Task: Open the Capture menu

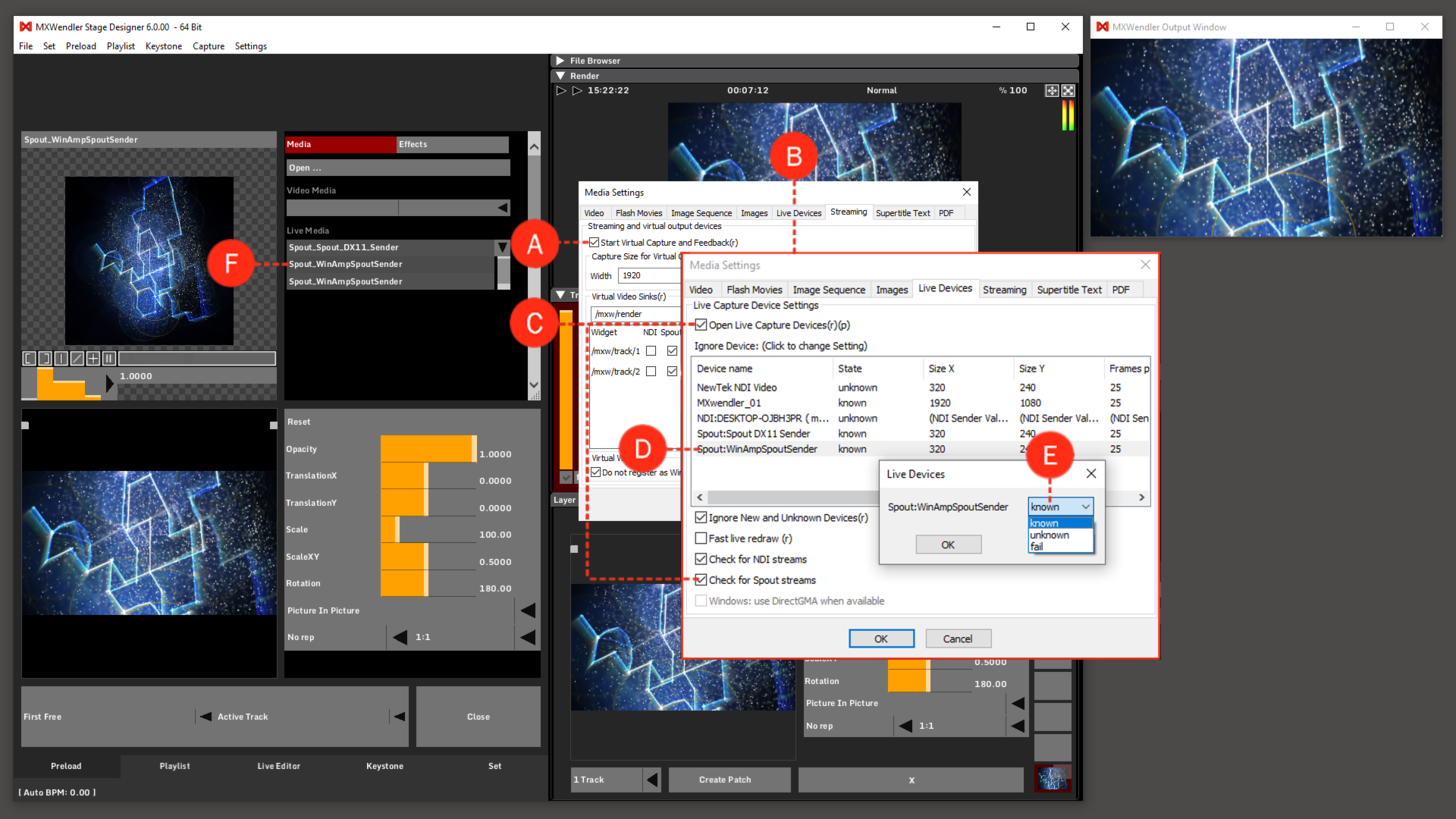Action: coord(208,46)
